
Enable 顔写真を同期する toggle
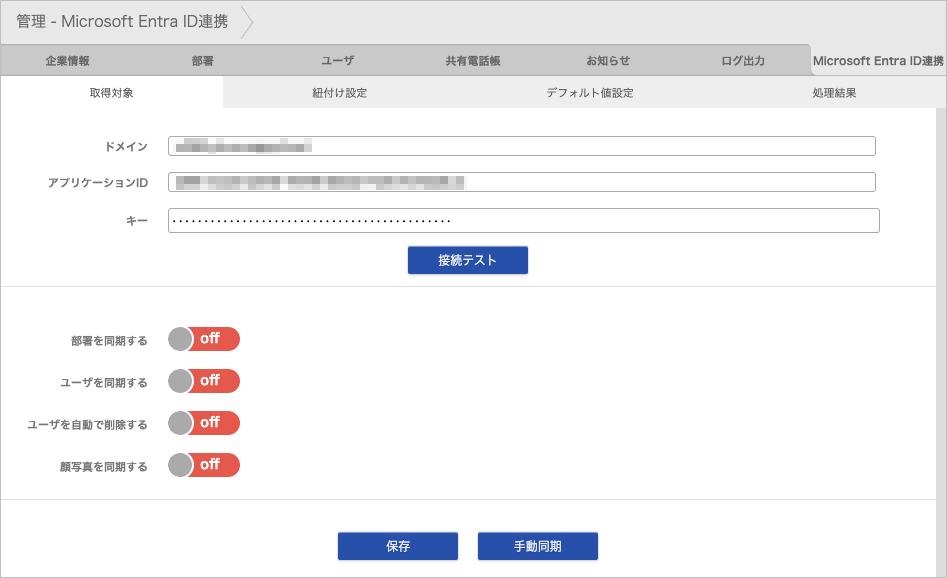coord(204,465)
